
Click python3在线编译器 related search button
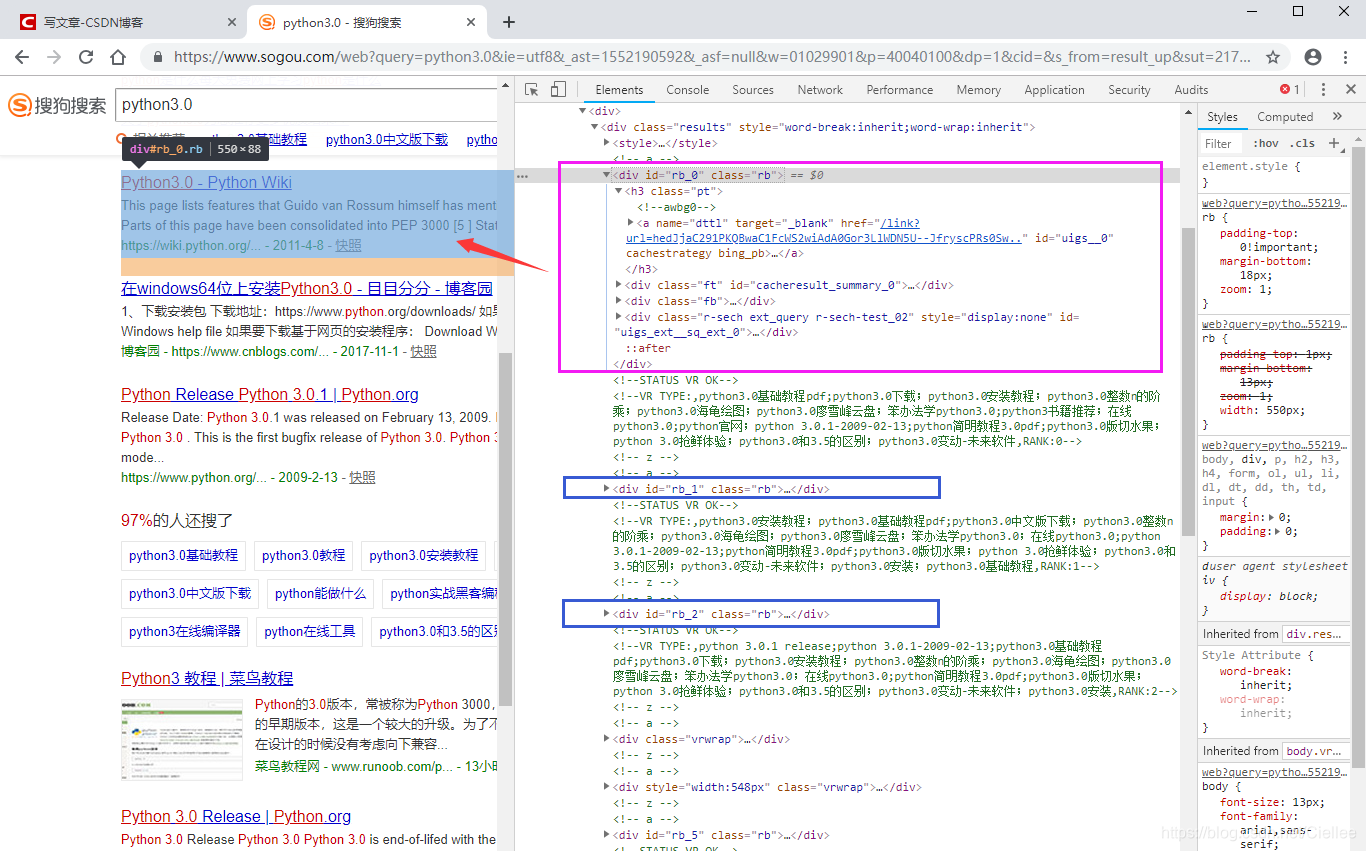pos(184,631)
